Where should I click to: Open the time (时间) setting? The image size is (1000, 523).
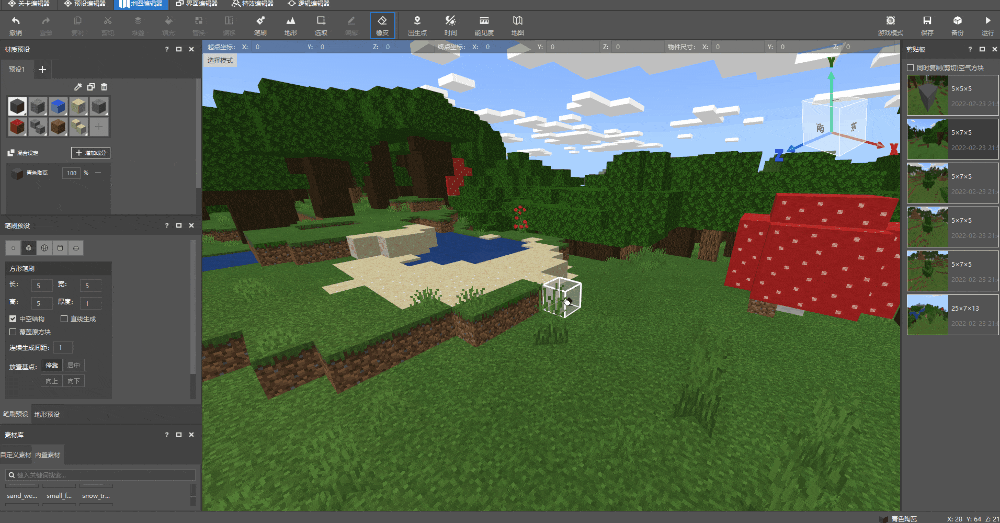click(451, 24)
